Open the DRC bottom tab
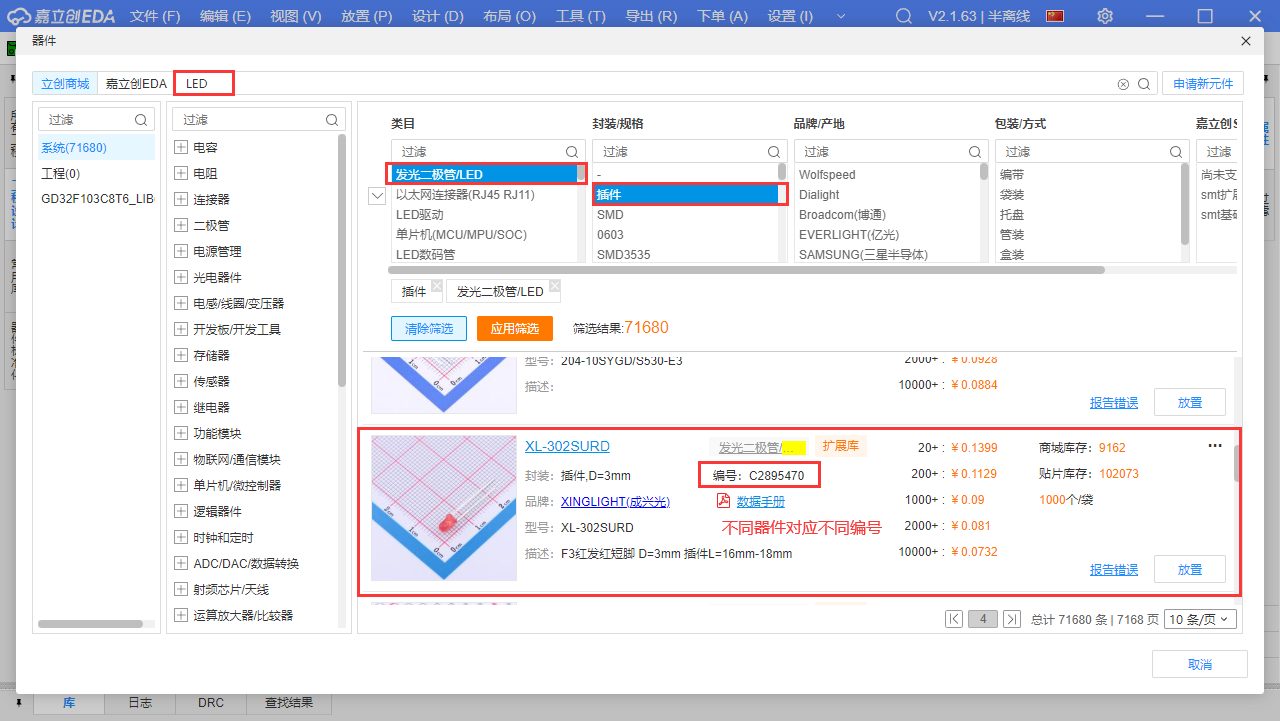The width and height of the screenshot is (1280, 721). point(211,703)
